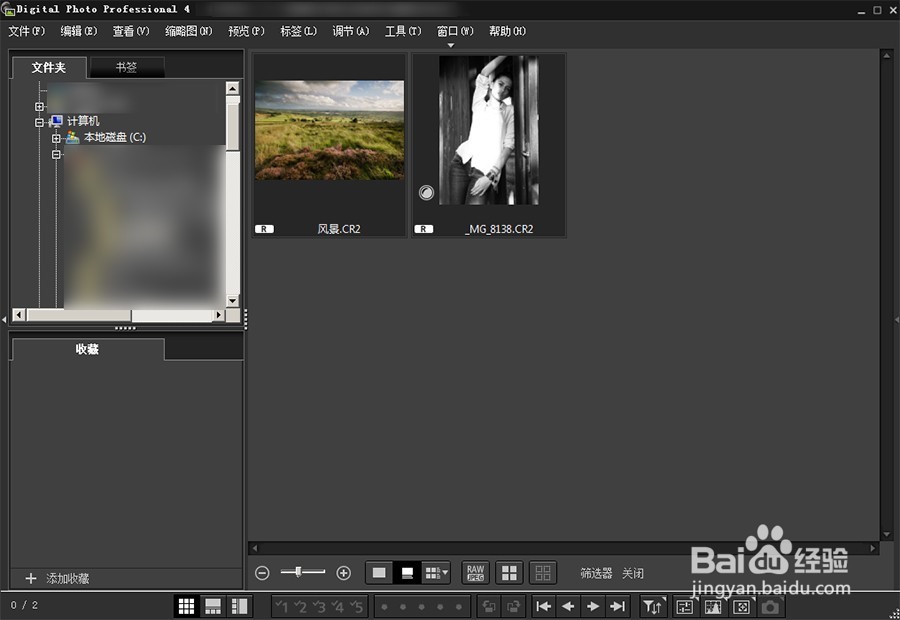Image resolution: width=900 pixels, height=620 pixels.
Task: Clear selection with the outlined-squares icon
Action: (x=542, y=573)
